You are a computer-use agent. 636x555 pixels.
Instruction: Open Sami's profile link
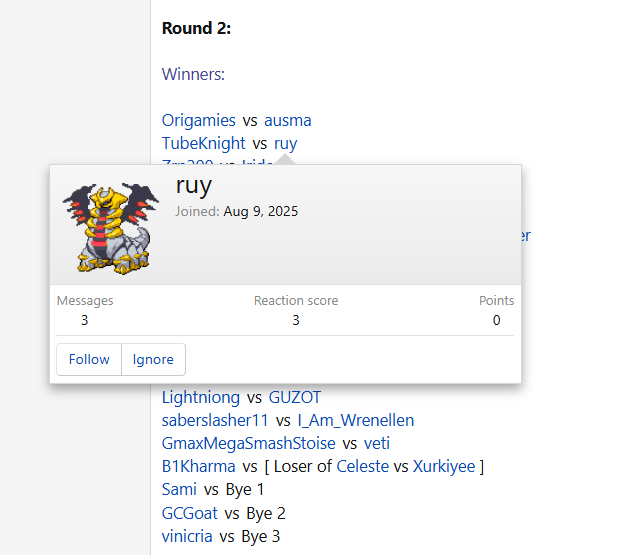point(179,489)
